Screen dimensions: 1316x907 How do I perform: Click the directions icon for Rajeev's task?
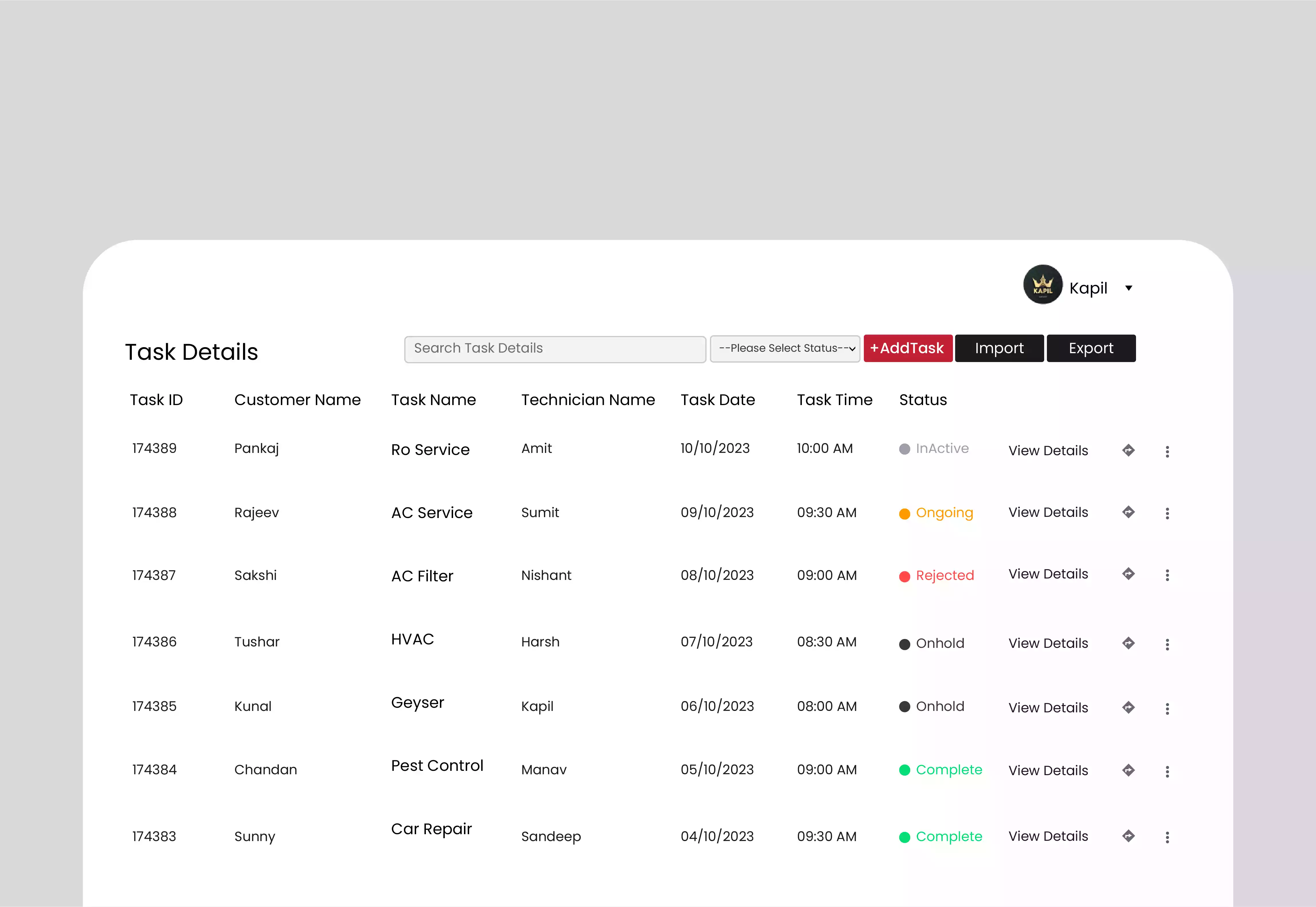[1128, 512]
